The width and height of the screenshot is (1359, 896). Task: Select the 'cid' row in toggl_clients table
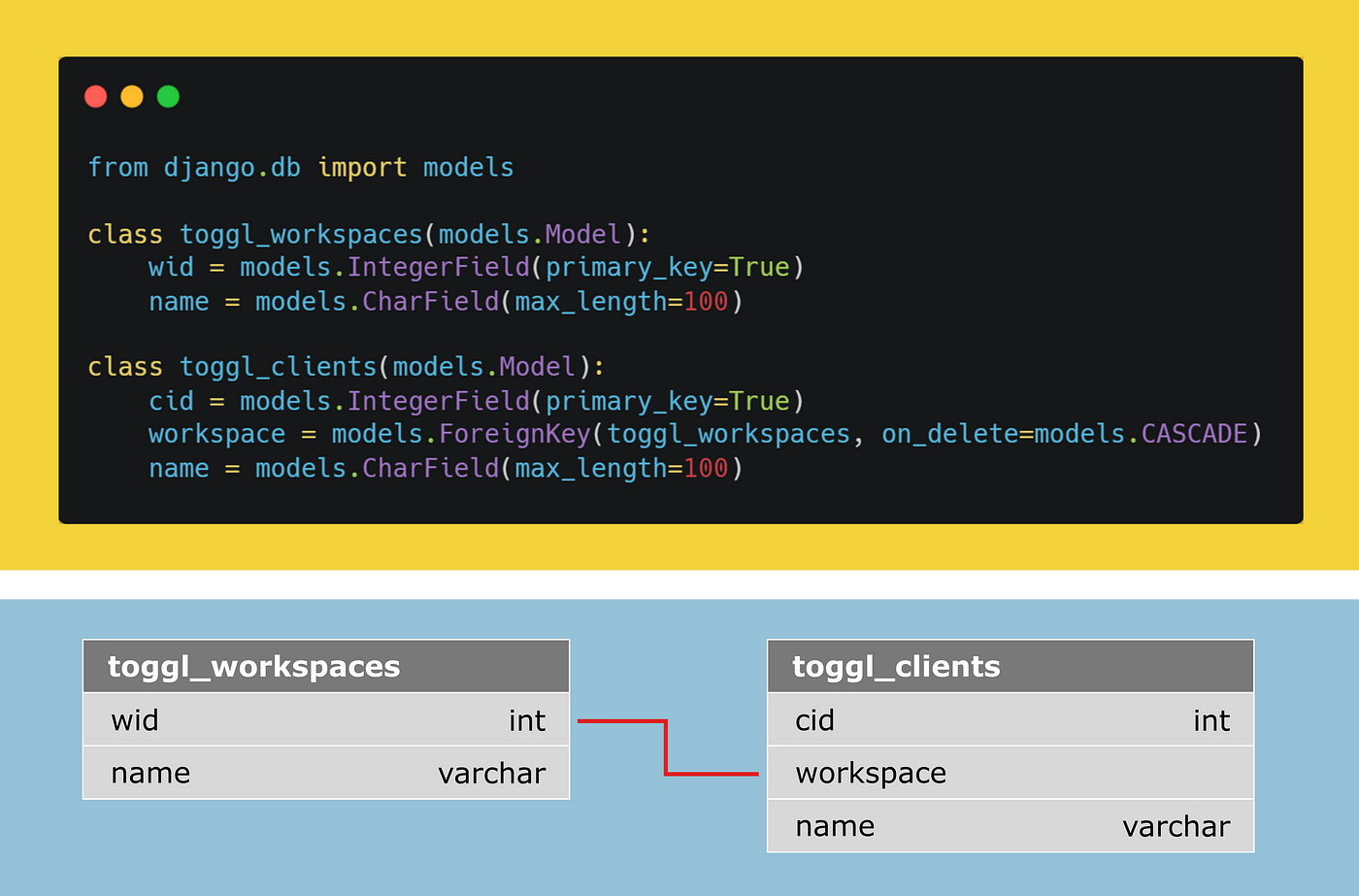[x=1011, y=719]
